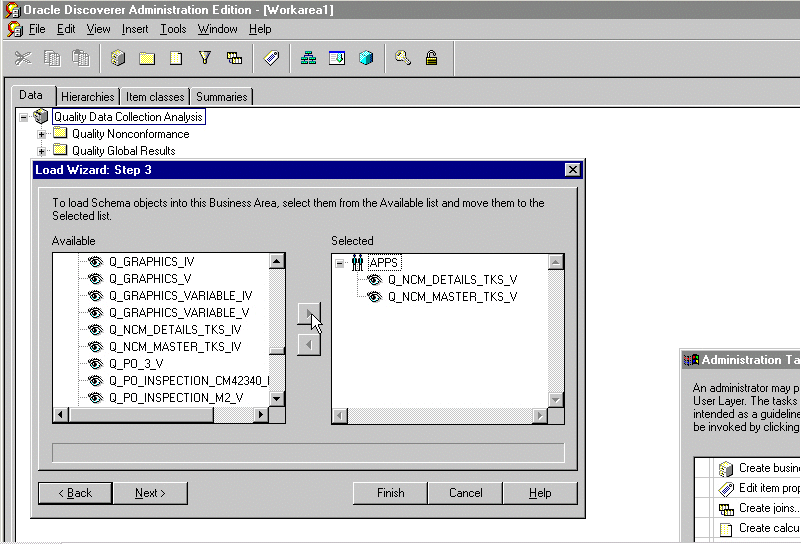Click the New Condition funnel icon
Screen dimensions: 801x544
(x=205, y=58)
